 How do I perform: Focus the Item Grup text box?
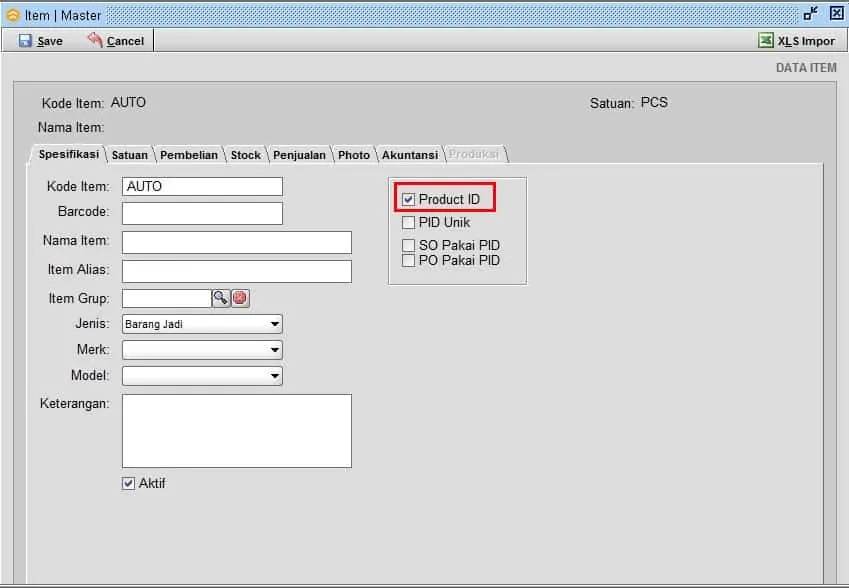pos(167,298)
